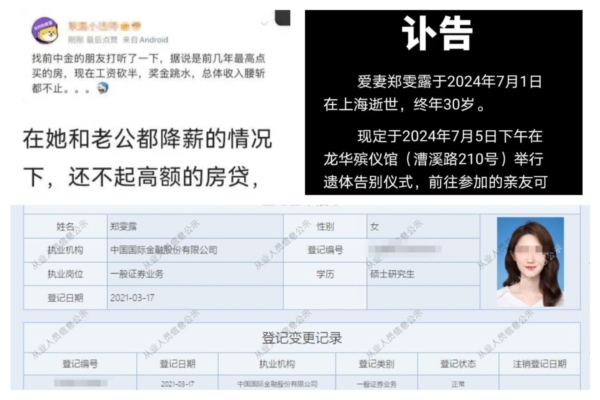The width and height of the screenshot is (600, 400).
Task: Click the "来自 Android" source label
Action: 138,39
